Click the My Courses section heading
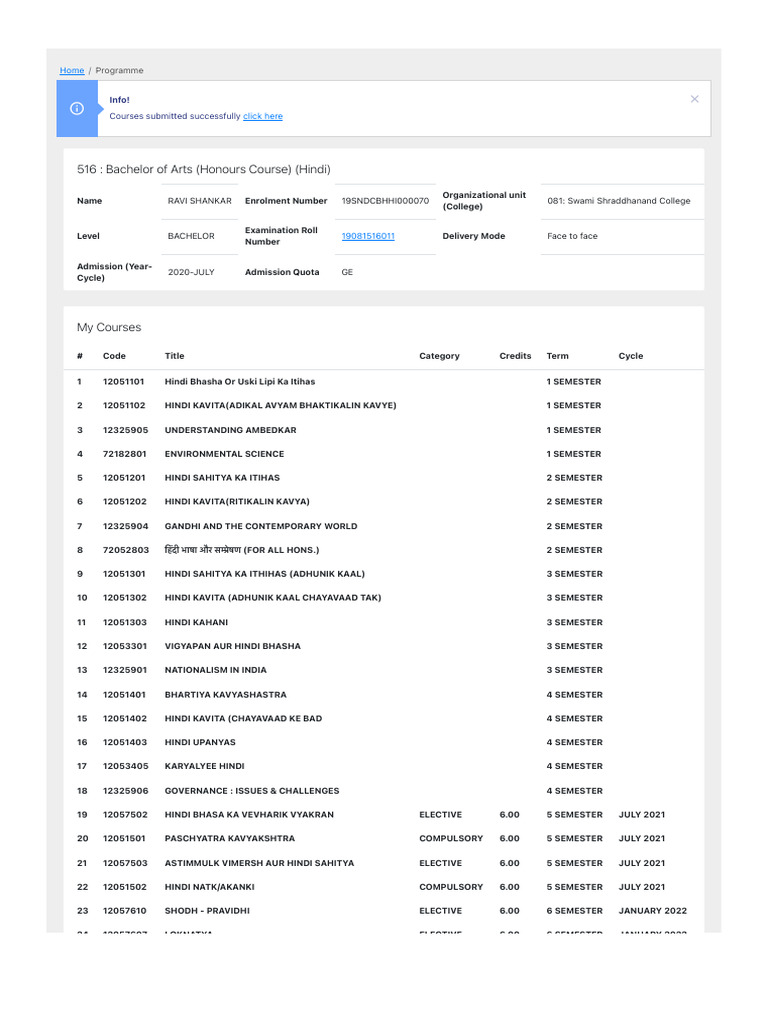Image resolution: width=768 pixels, height=1024 pixels. [x=109, y=328]
